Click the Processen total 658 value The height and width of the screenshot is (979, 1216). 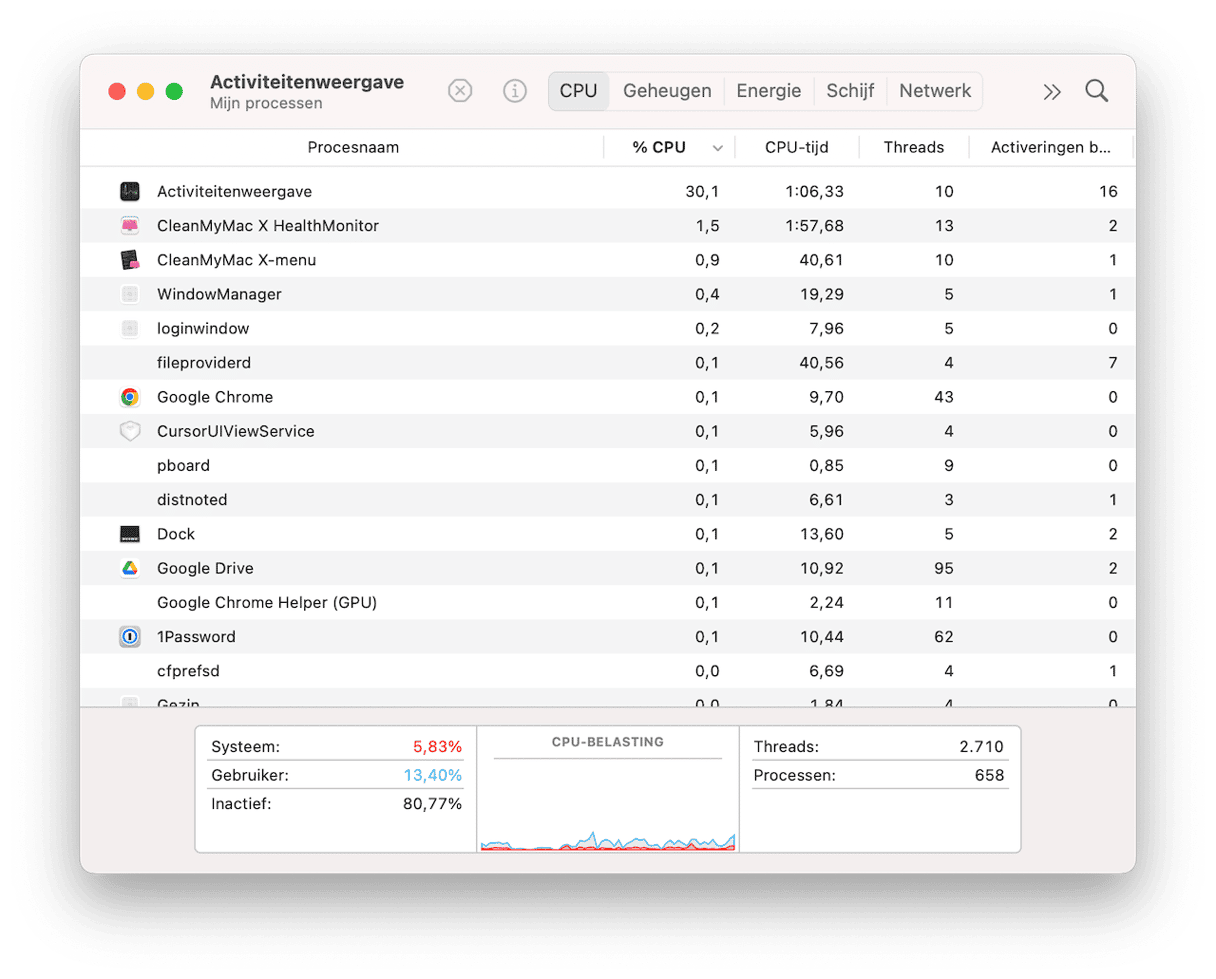click(990, 775)
